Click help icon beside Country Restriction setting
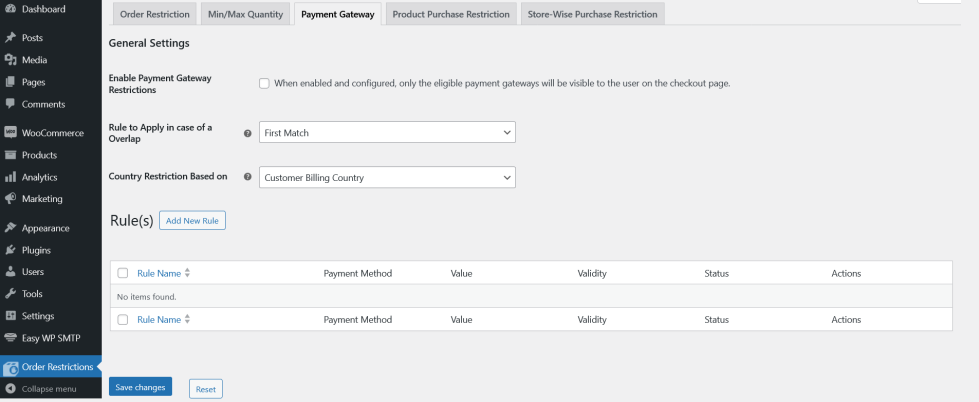Image resolution: width=979 pixels, height=402 pixels. 247,177
